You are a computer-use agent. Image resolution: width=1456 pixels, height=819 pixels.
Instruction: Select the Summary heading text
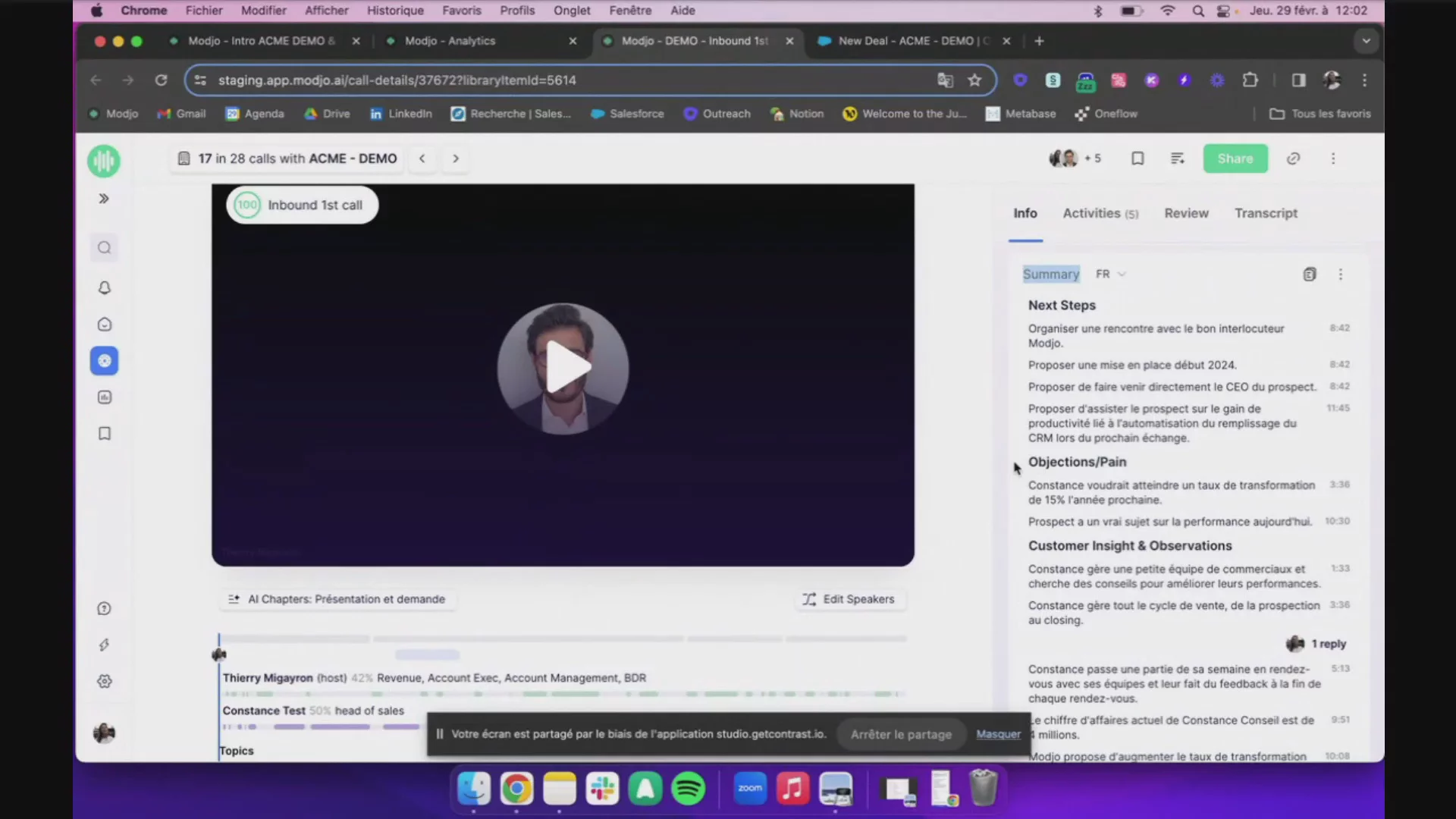[1050, 274]
